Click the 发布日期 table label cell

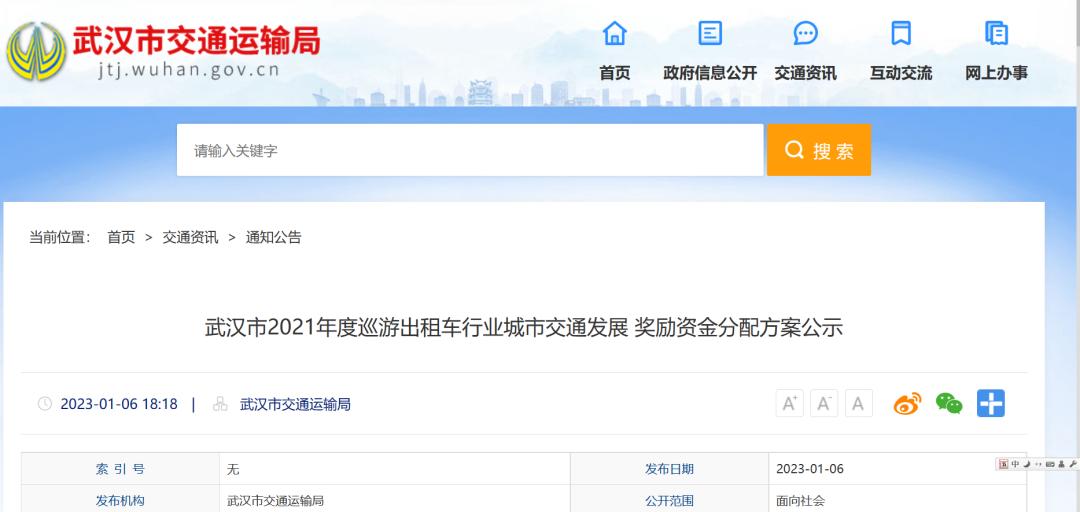click(669, 469)
